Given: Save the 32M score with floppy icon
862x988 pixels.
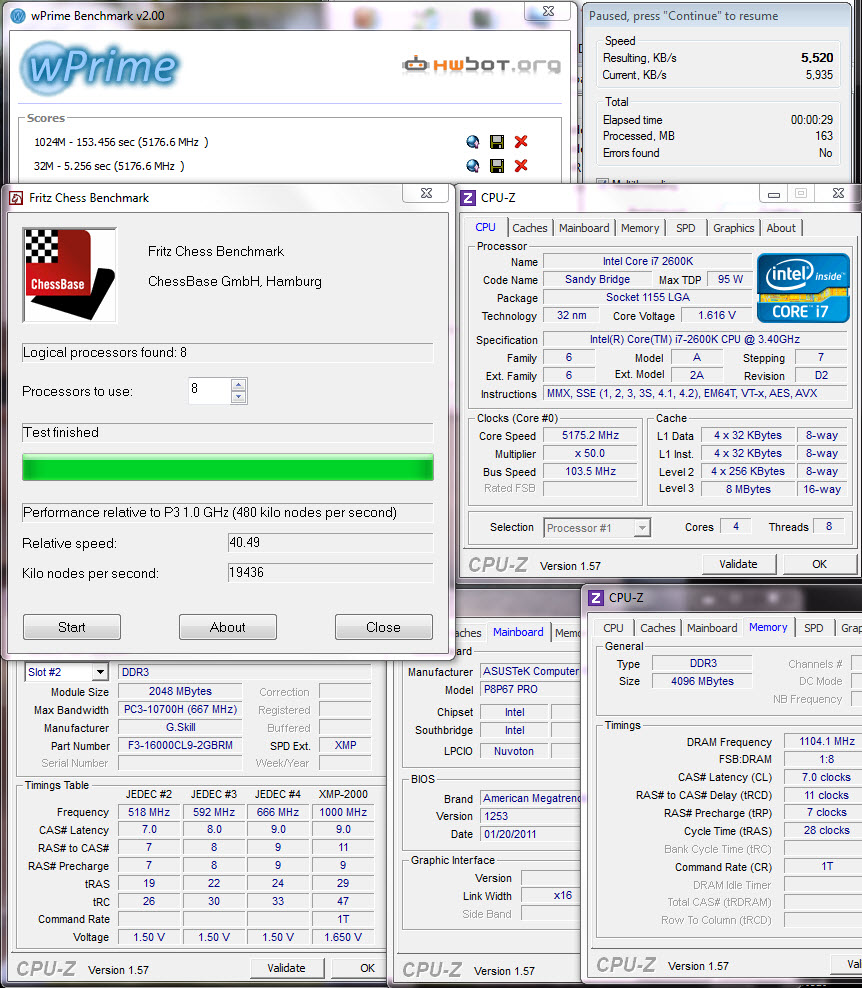Looking at the screenshot, I should pyautogui.click(x=497, y=166).
